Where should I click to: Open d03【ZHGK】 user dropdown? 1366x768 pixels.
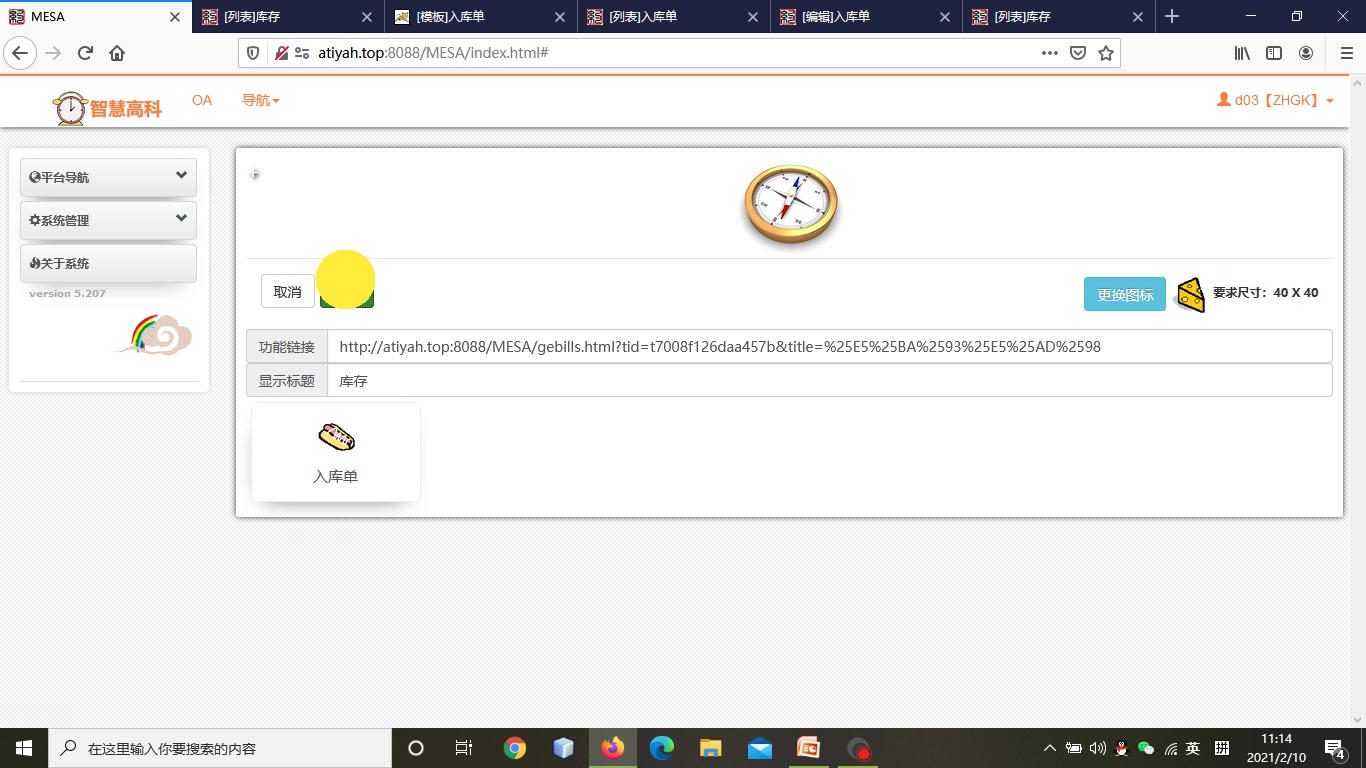pos(1275,100)
